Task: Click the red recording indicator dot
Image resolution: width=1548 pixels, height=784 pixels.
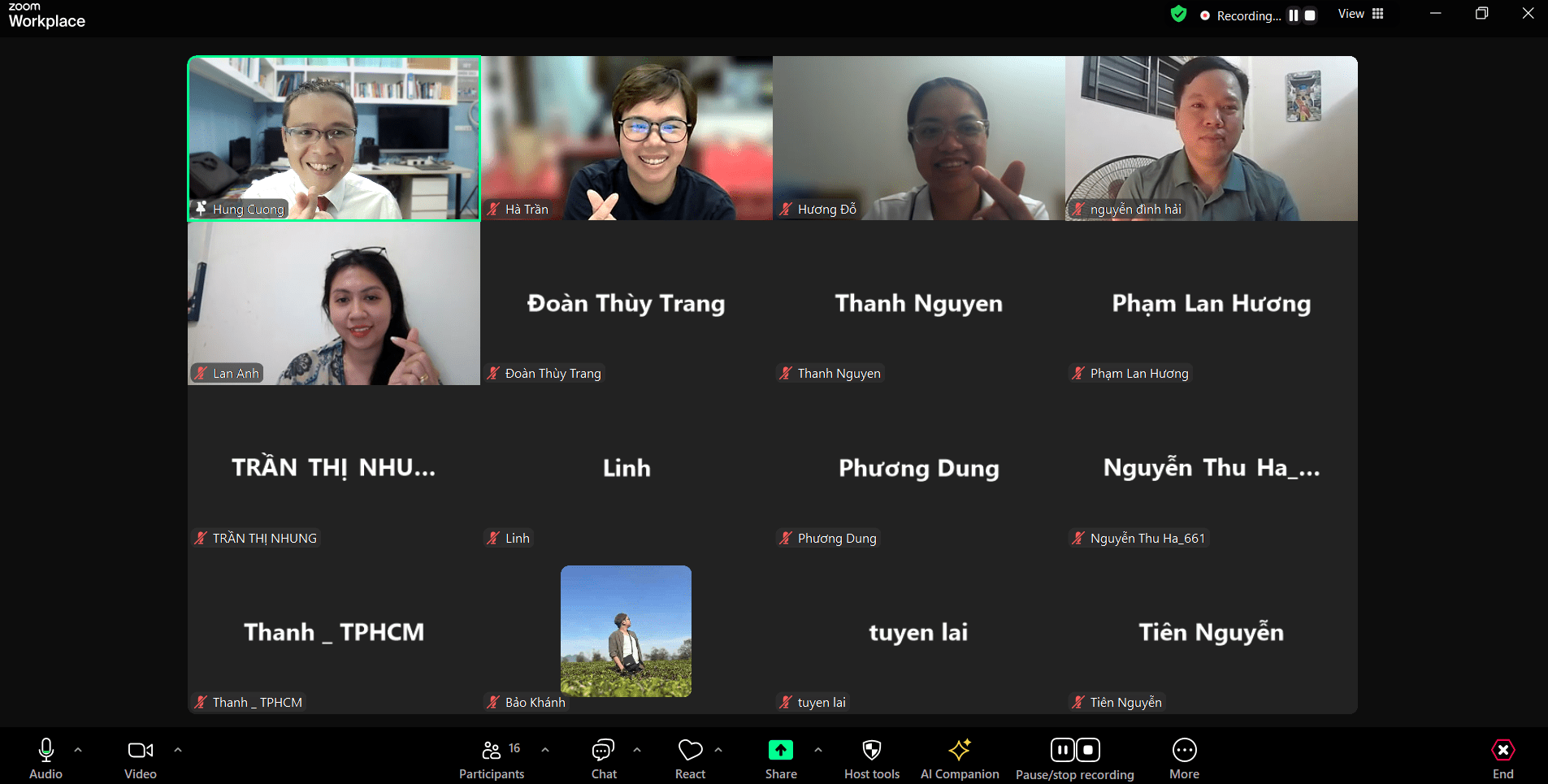Action: 1204,15
